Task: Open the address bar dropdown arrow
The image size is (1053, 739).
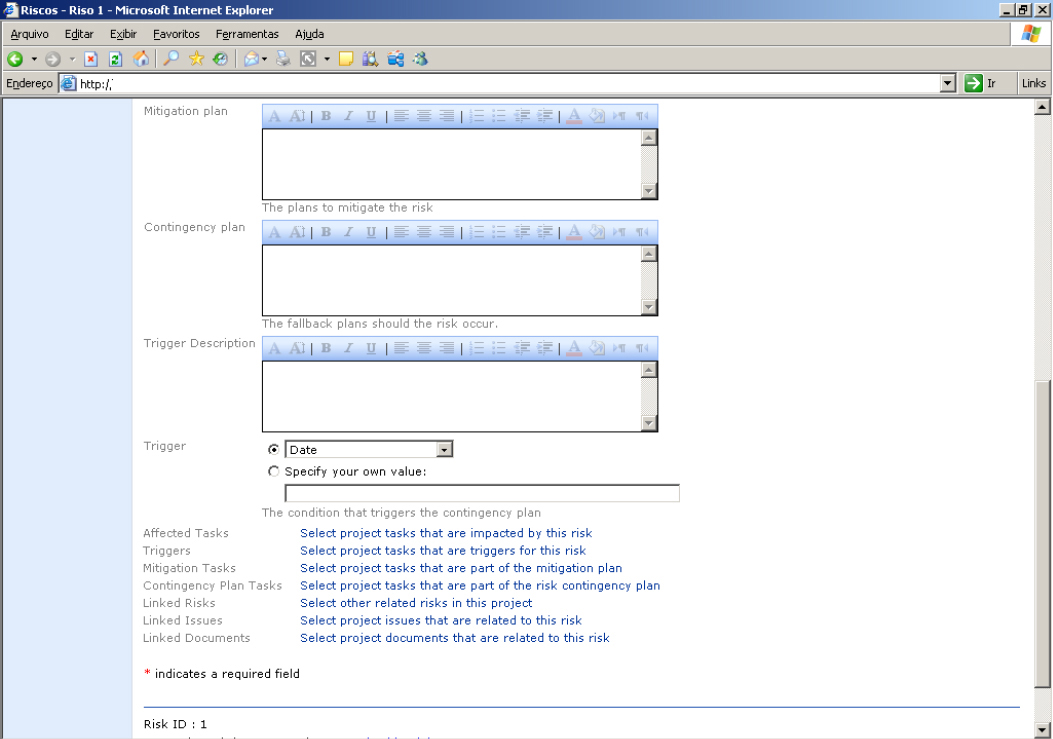Action: click(948, 83)
